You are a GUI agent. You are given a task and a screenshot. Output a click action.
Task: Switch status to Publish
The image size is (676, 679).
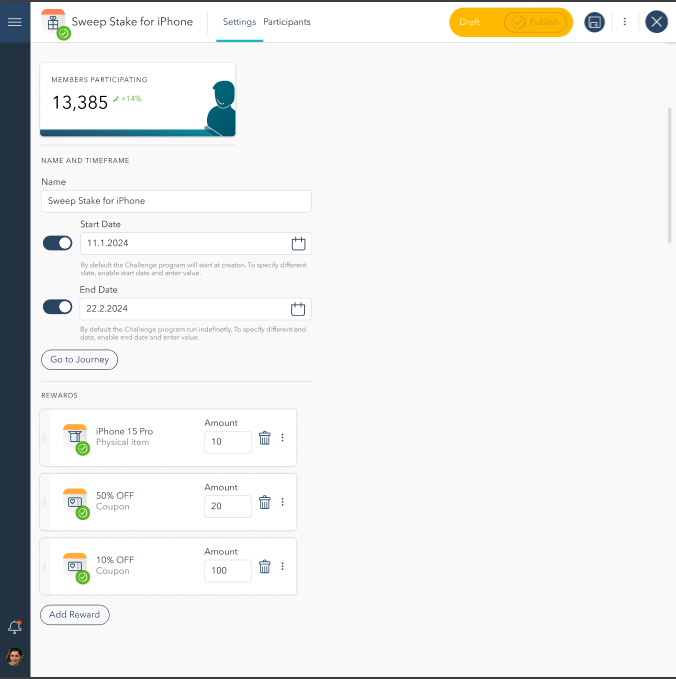[536, 22]
